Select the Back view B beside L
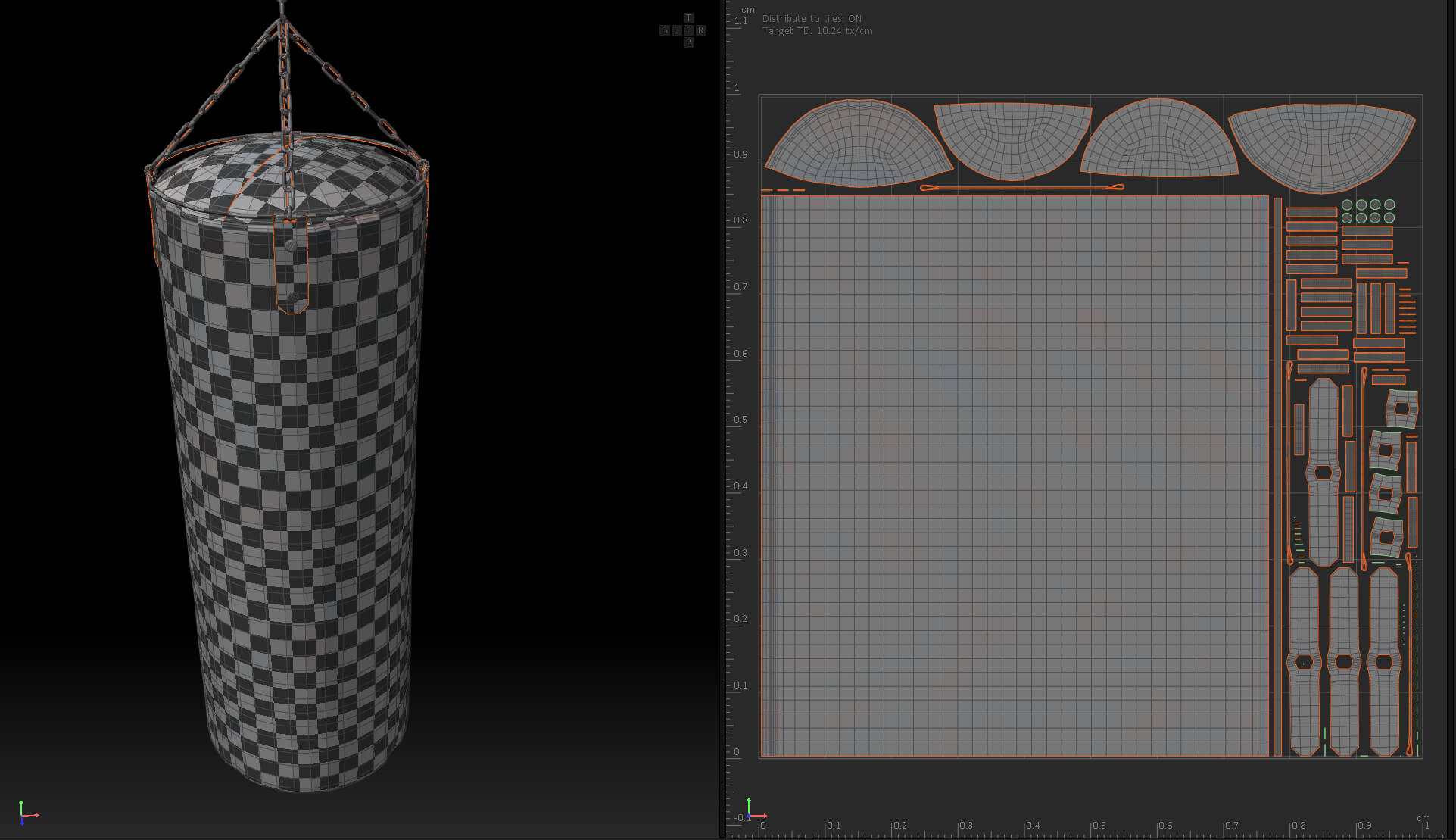Image resolution: width=1456 pixels, height=840 pixels. click(x=664, y=30)
